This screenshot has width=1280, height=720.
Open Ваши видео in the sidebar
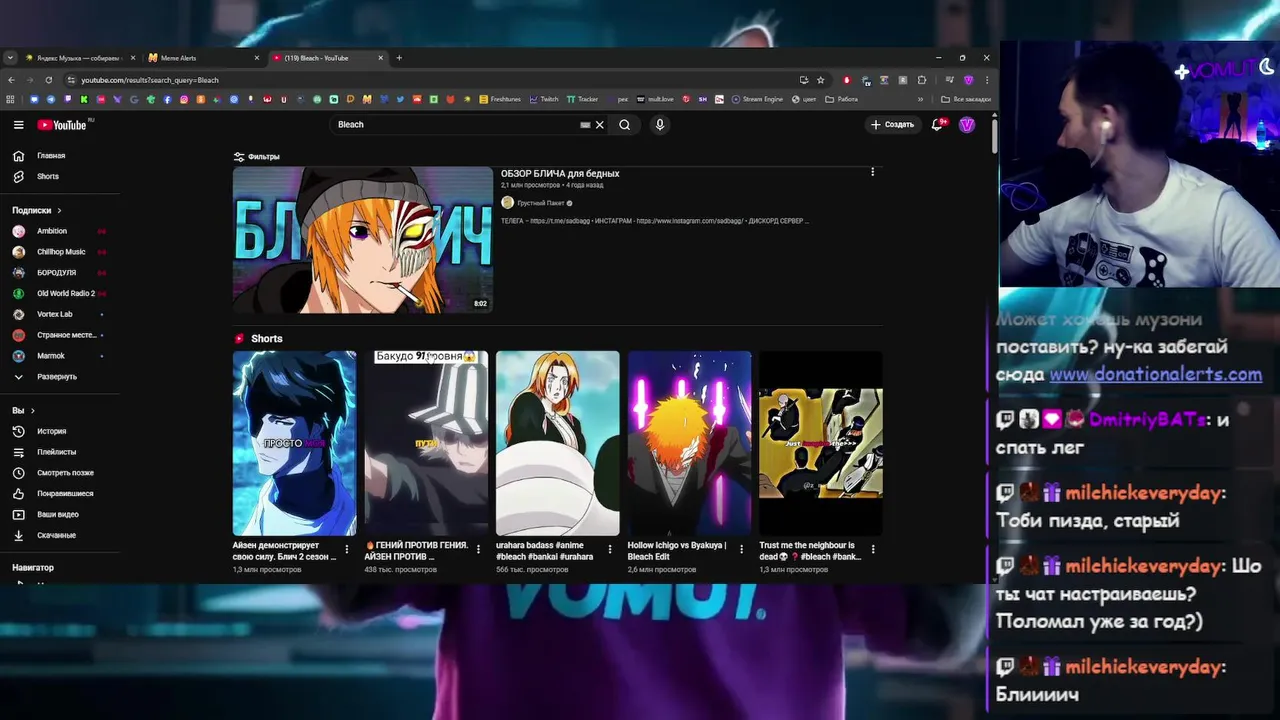60,515
